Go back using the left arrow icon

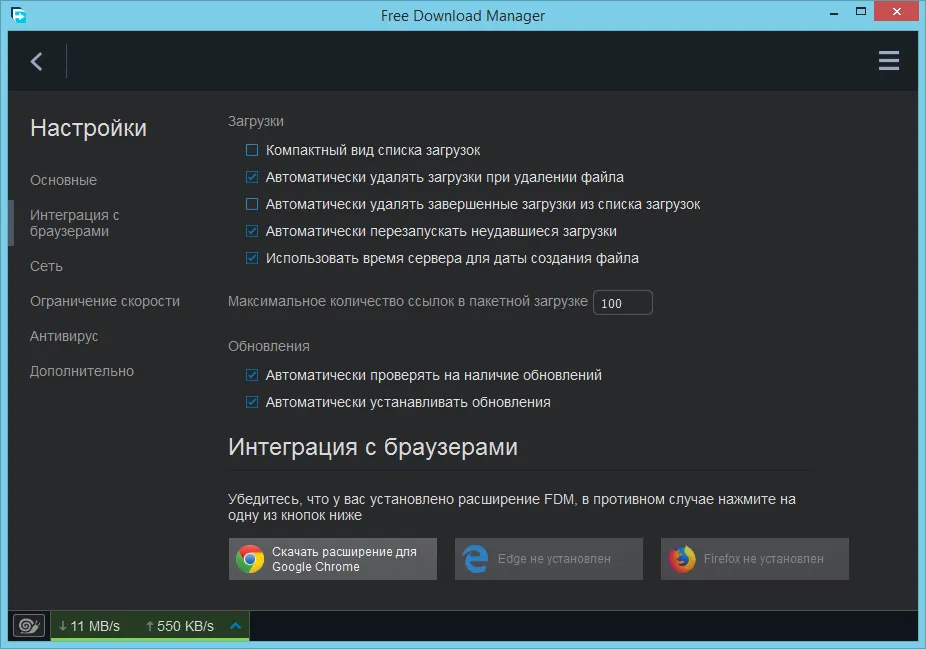click(37, 61)
